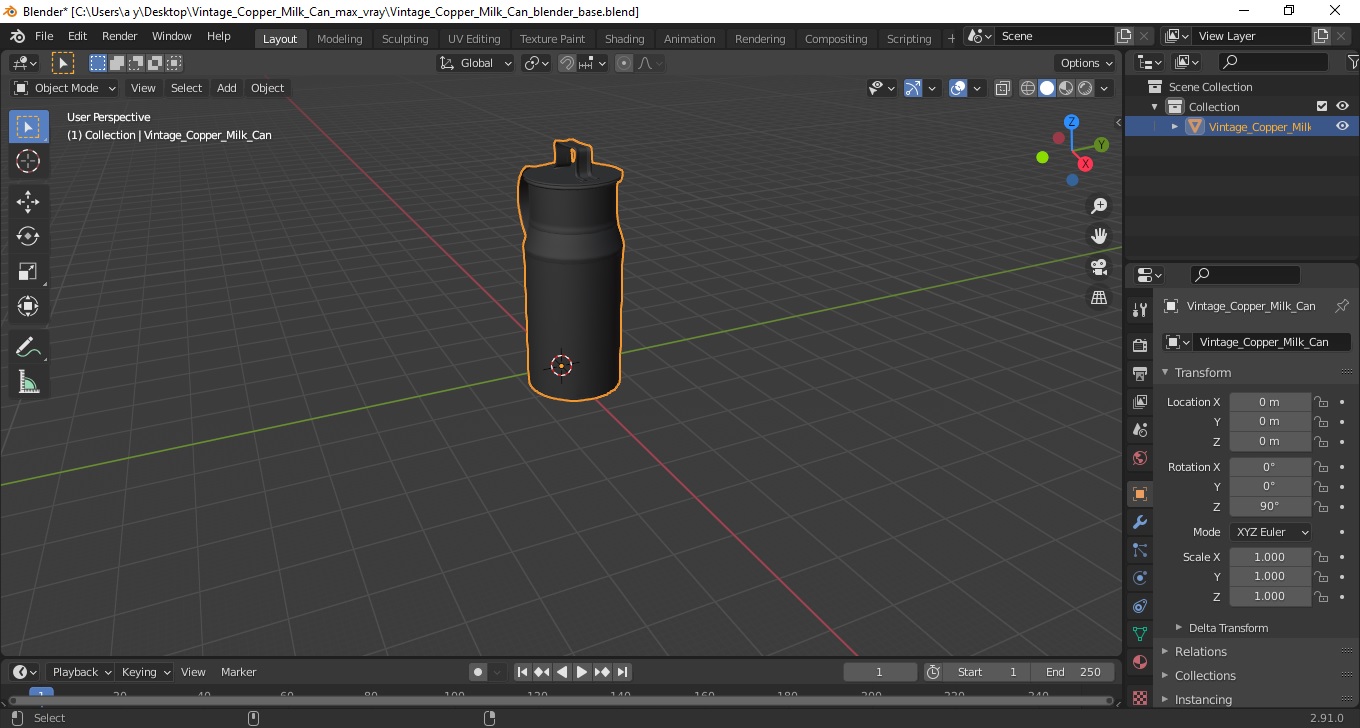
Task: Open the Render properties tab
Action: [1140, 346]
